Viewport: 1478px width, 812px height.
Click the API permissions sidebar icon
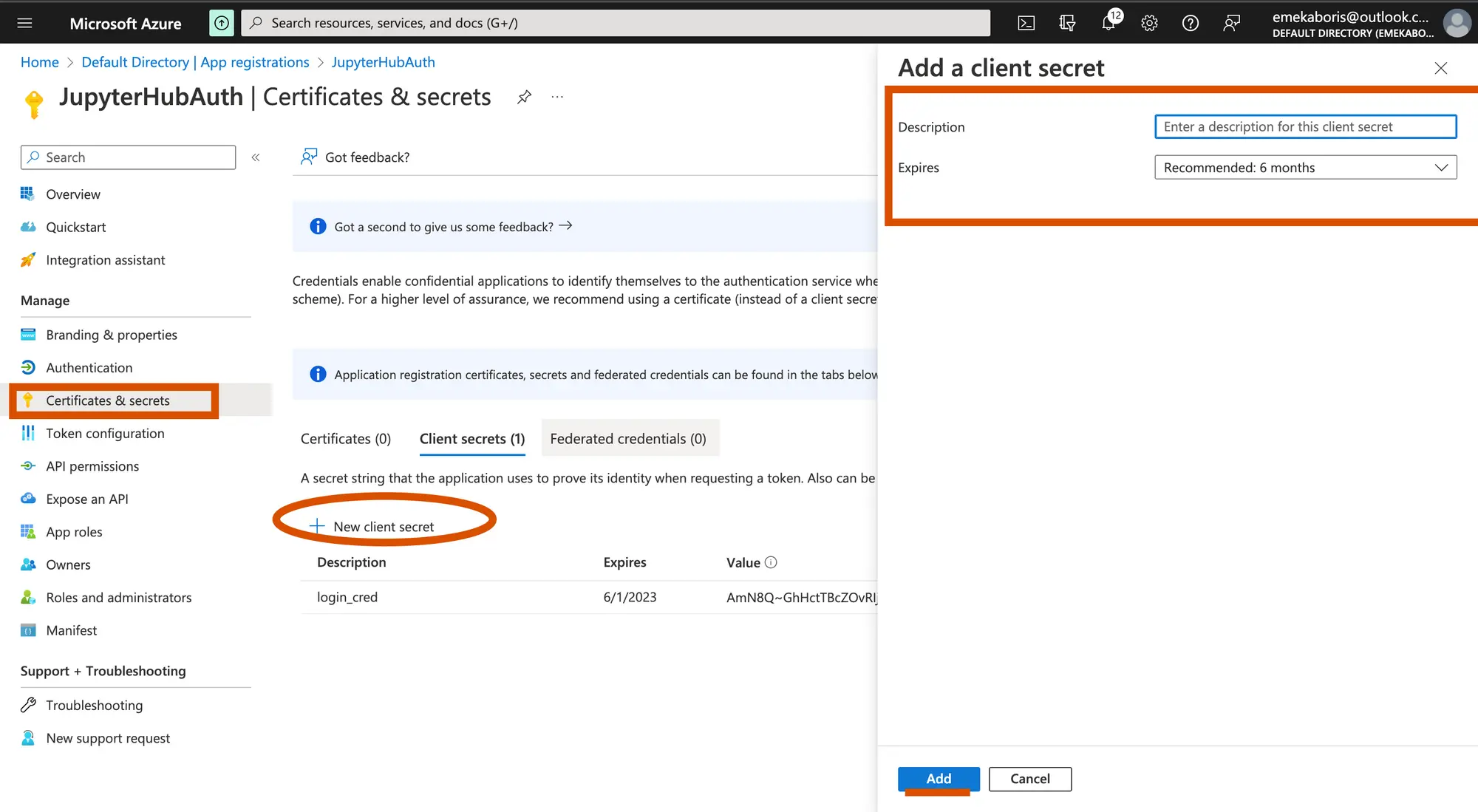pyautogui.click(x=28, y=466)
